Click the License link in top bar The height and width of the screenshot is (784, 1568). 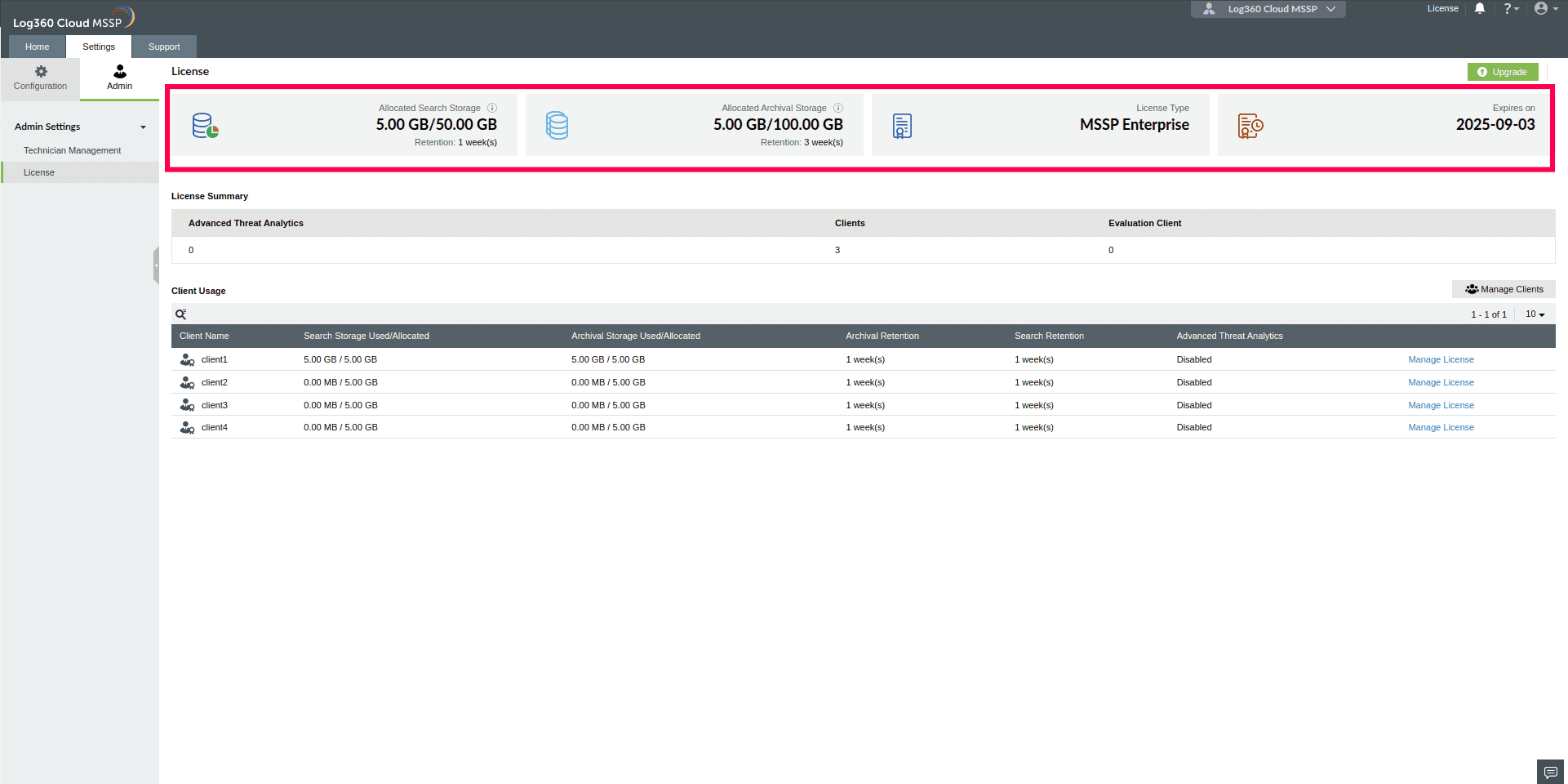(x=1442, y=8)
